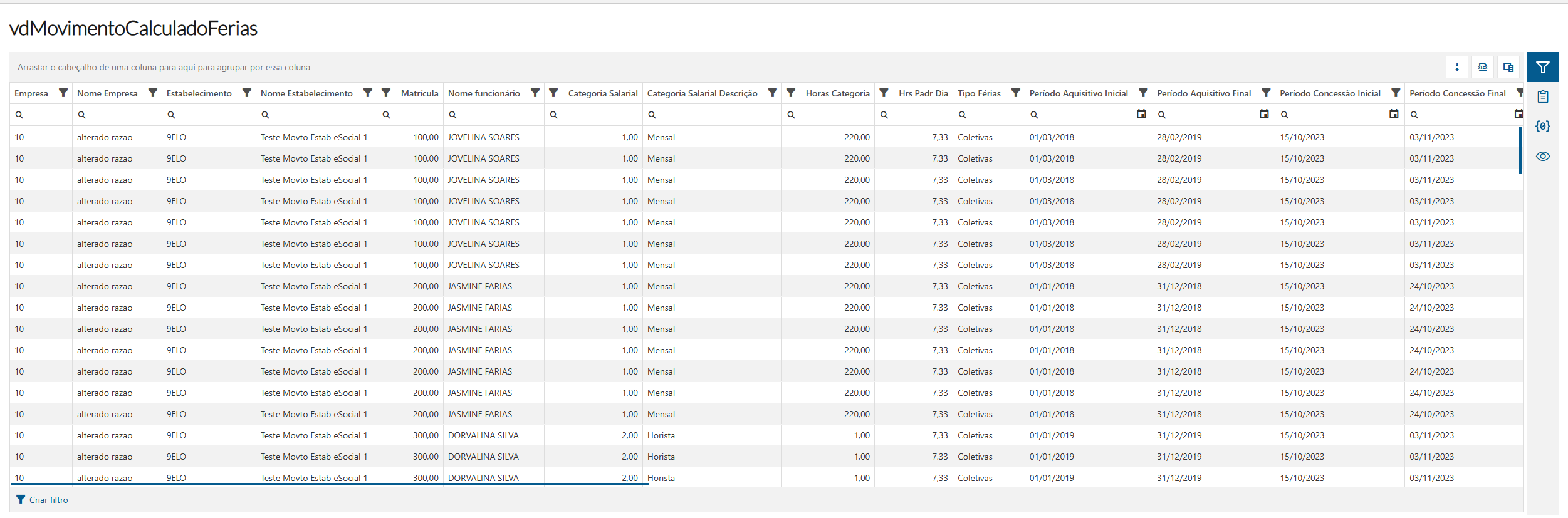1568x518 pixels.
Task: Toggle the blue filter panel button
Action: pos(1543,67)
